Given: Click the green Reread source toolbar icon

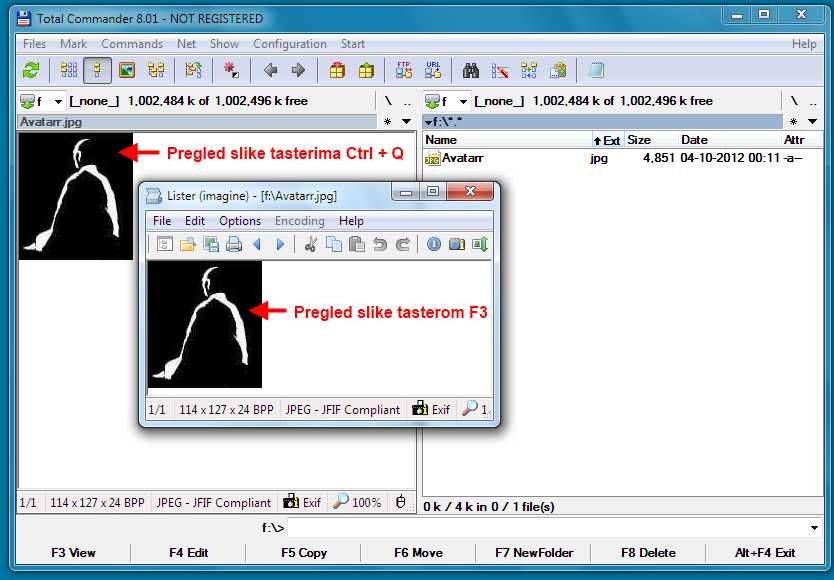Looking at the screenshot, I should 31,70.
